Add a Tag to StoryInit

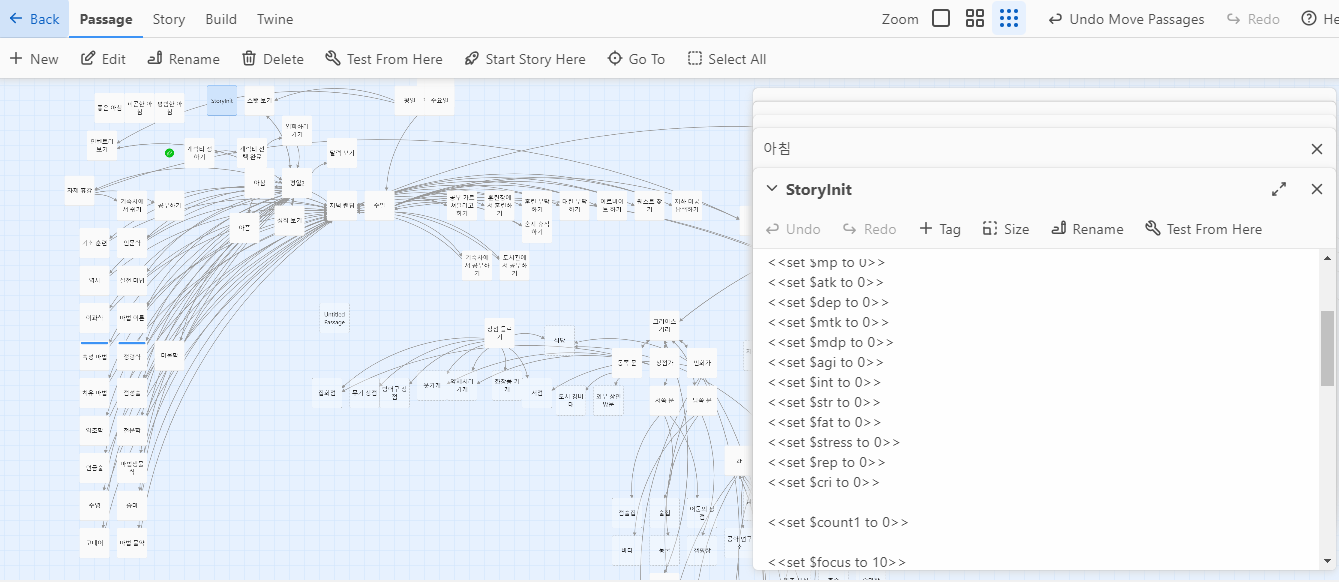(940, 229)
